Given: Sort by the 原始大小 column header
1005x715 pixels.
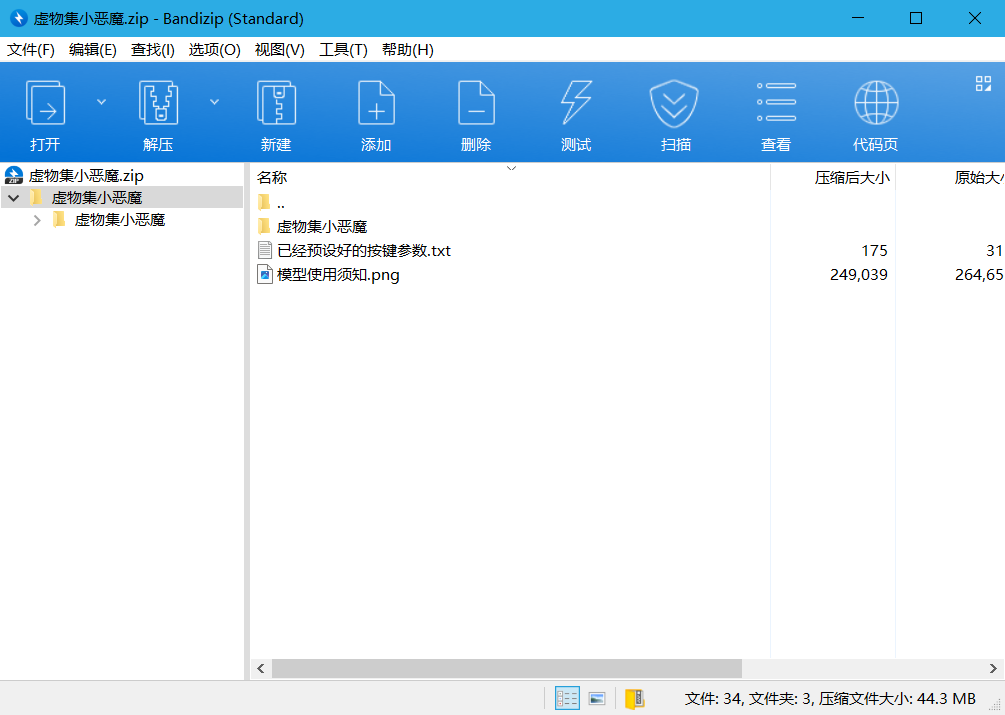Looking at the screenshot, I should coord(979,177).
